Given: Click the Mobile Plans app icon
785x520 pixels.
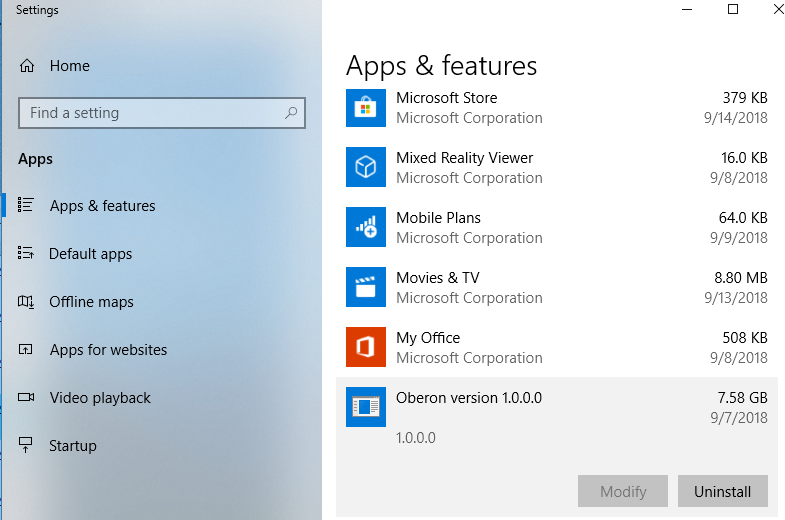Looking at the screenshot, I should 366,227.
